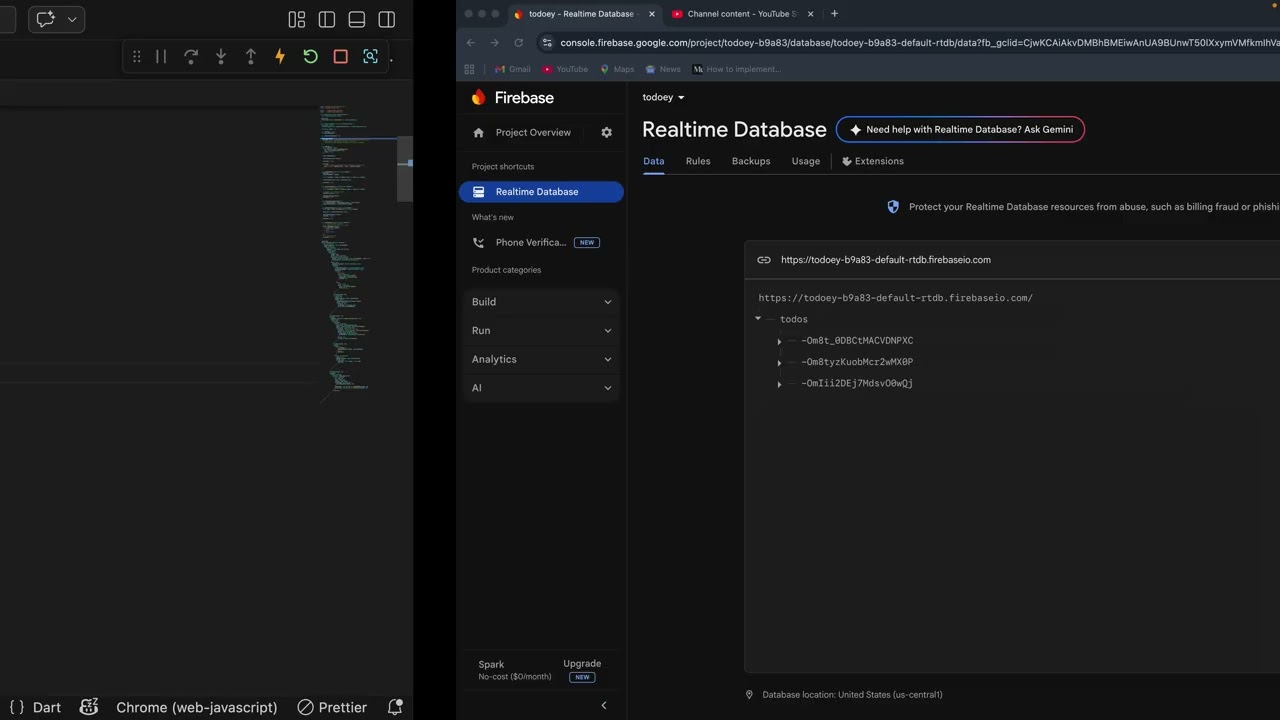Image resolution: width=1280 pixels, height=720 pixels.
Task: Switch to the Usage tab
Action: (x=806, y=161)
